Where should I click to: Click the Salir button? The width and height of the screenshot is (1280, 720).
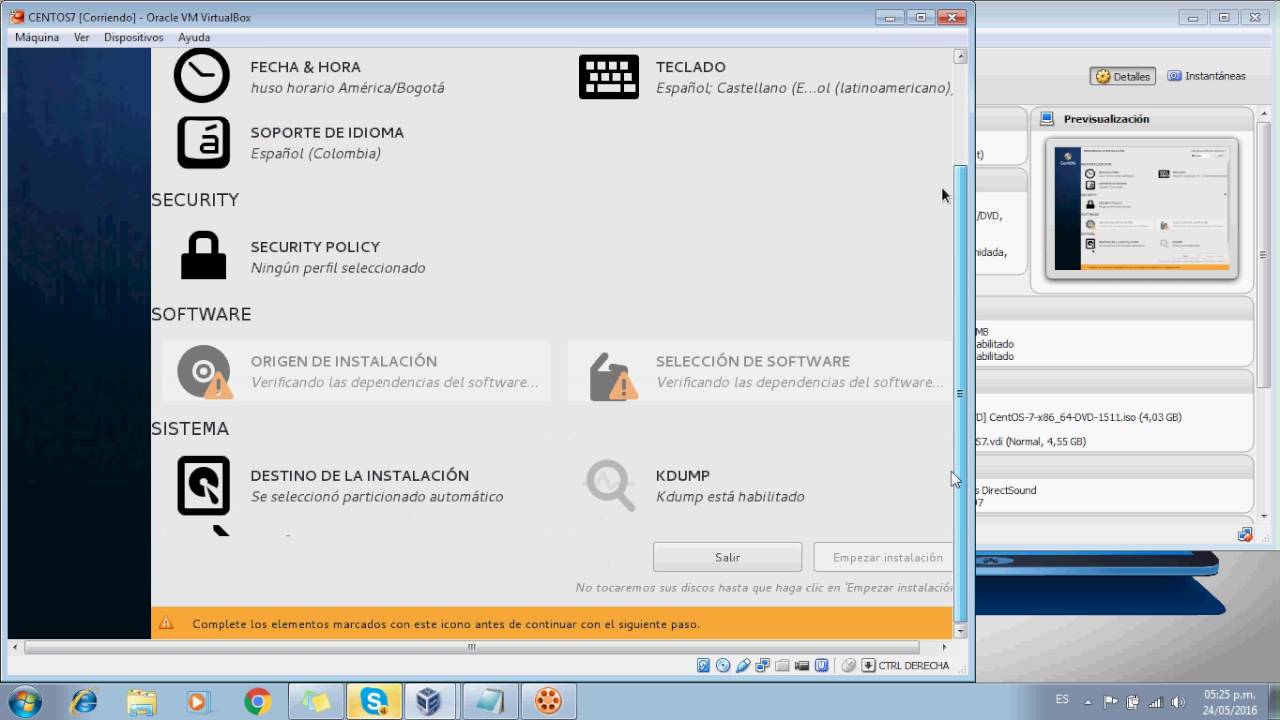[x=727, y=557]
